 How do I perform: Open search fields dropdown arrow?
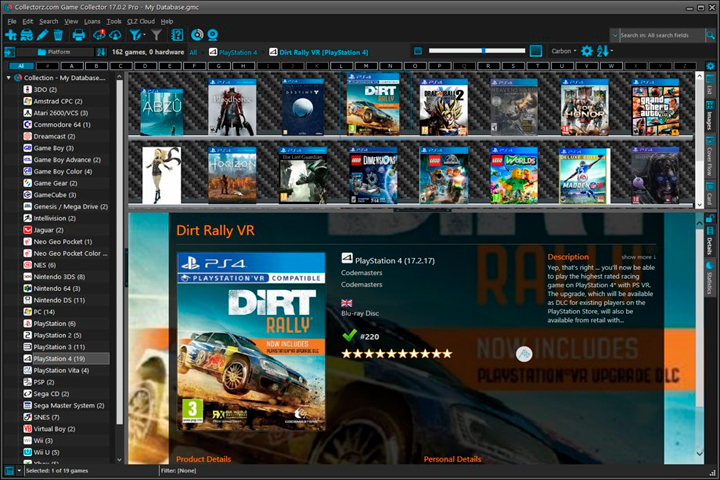[615, 35]
